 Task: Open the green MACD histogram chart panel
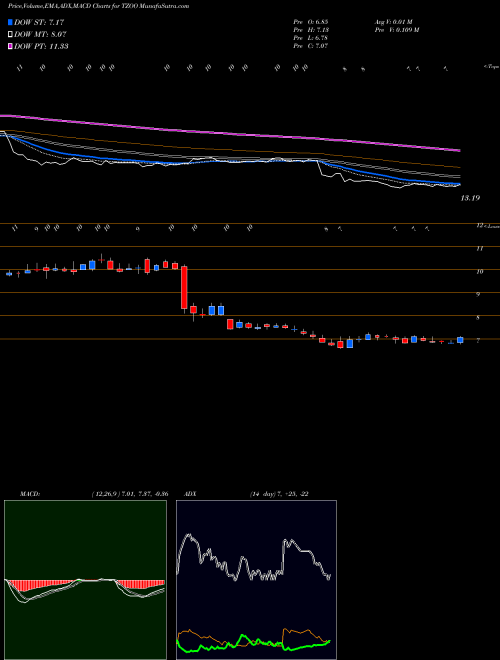85,580
